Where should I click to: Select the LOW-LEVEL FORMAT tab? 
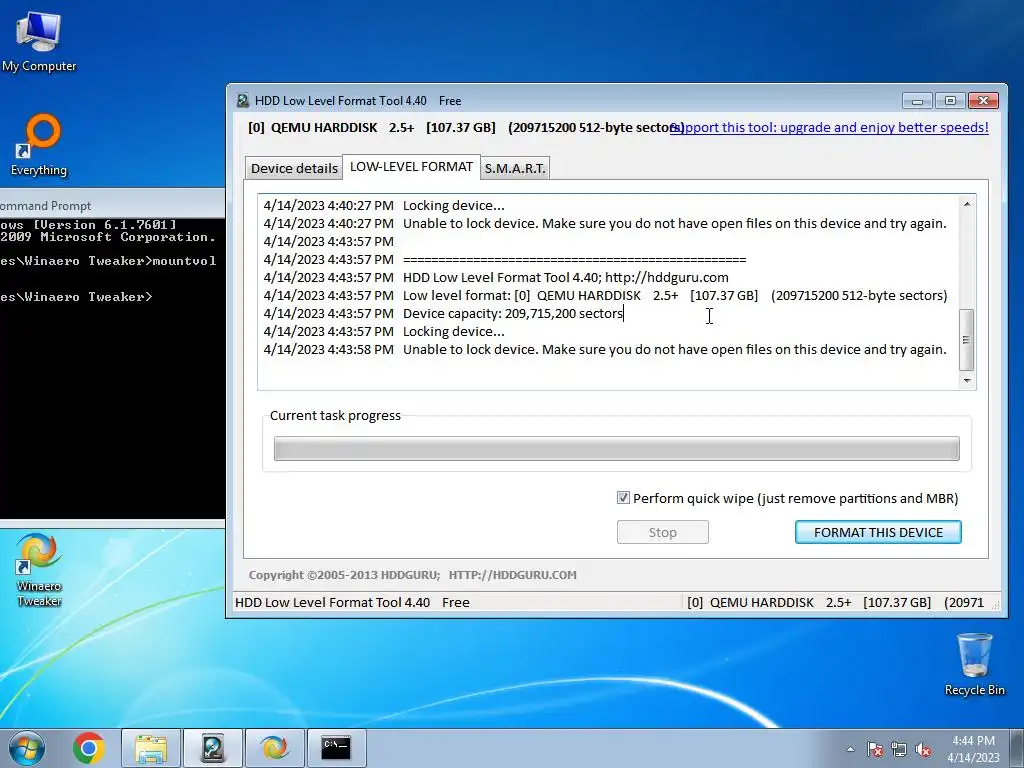click(411, 167)
